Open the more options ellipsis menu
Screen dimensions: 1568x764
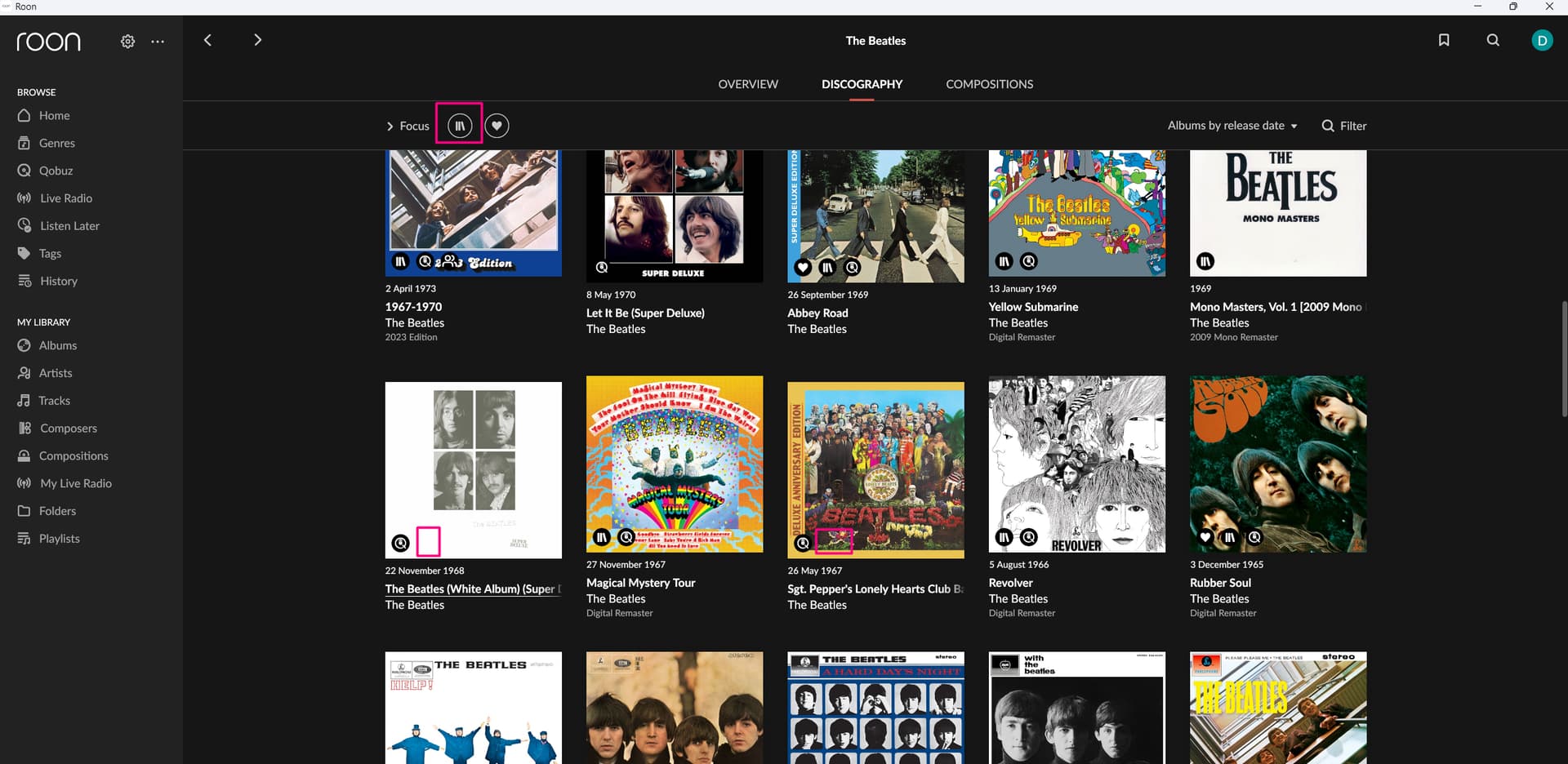(158, 41)
